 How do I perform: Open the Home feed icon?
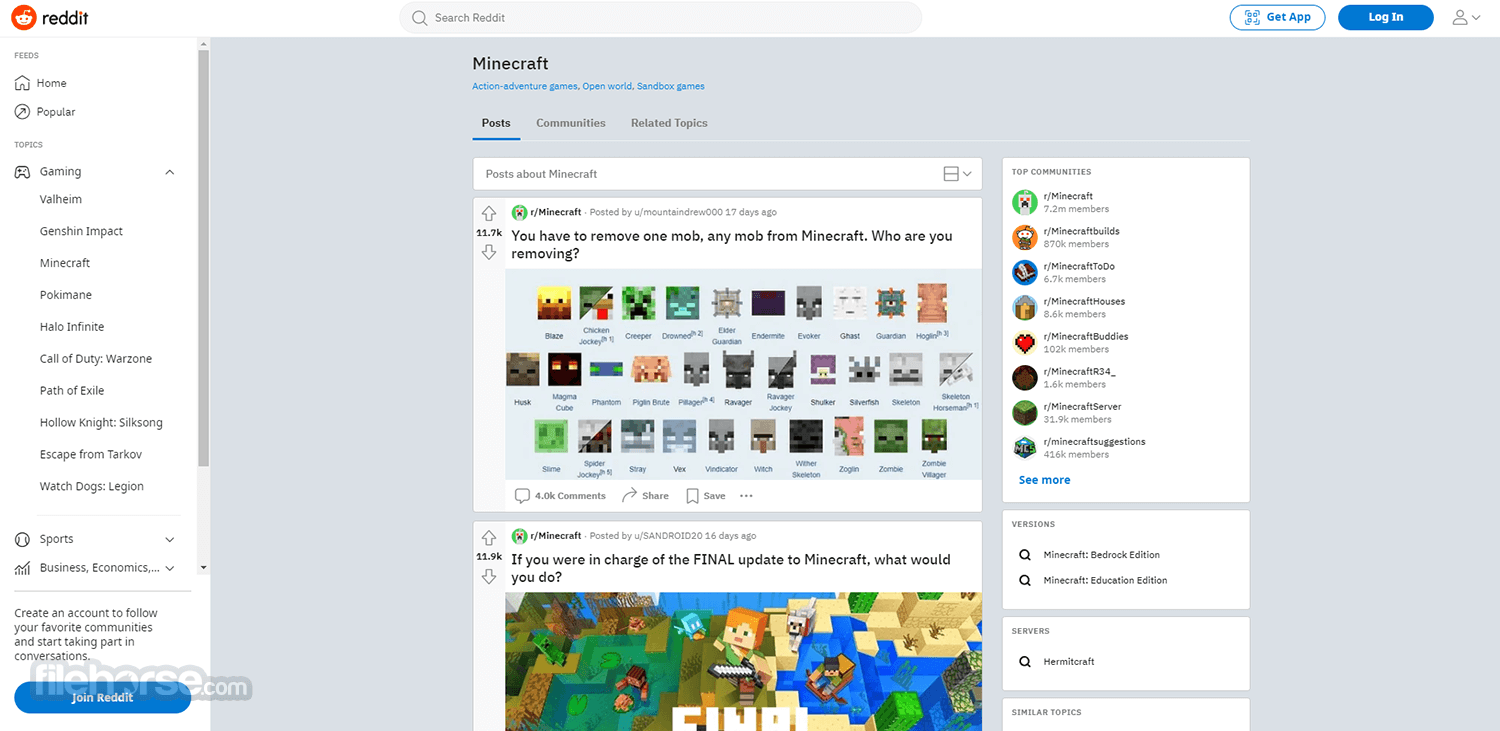pyautogui.click(x=22, y=83)
